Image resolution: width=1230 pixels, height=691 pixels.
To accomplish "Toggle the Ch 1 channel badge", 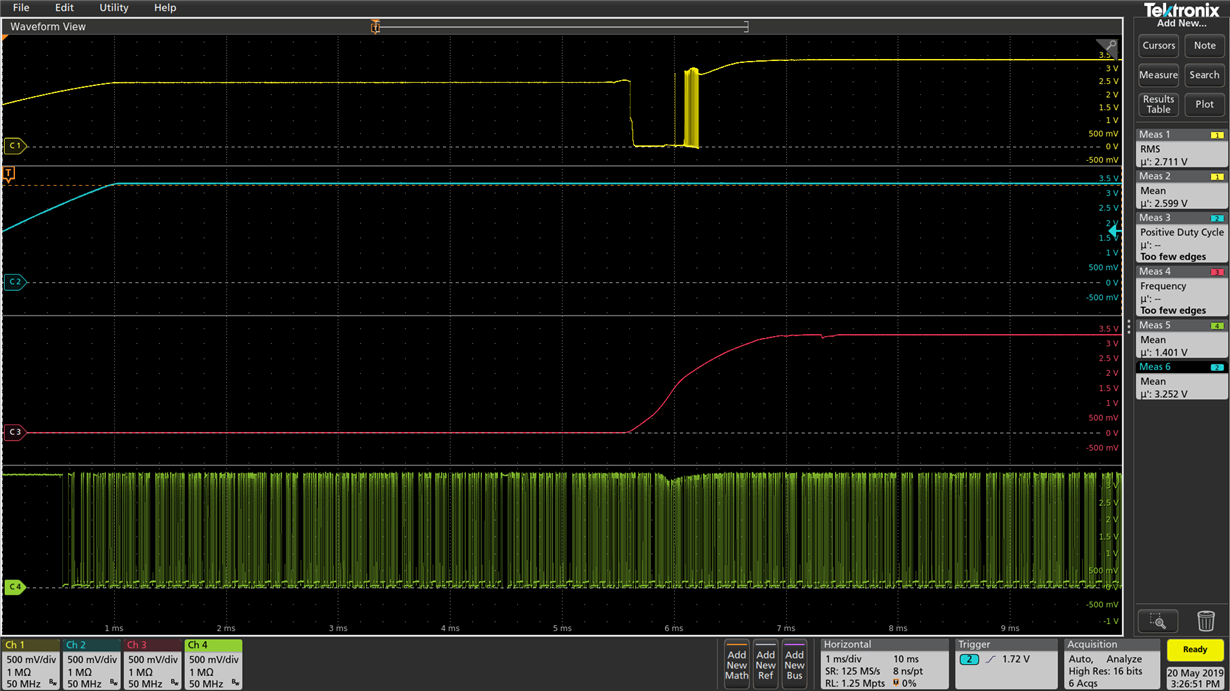I will [x=31, y=664].
